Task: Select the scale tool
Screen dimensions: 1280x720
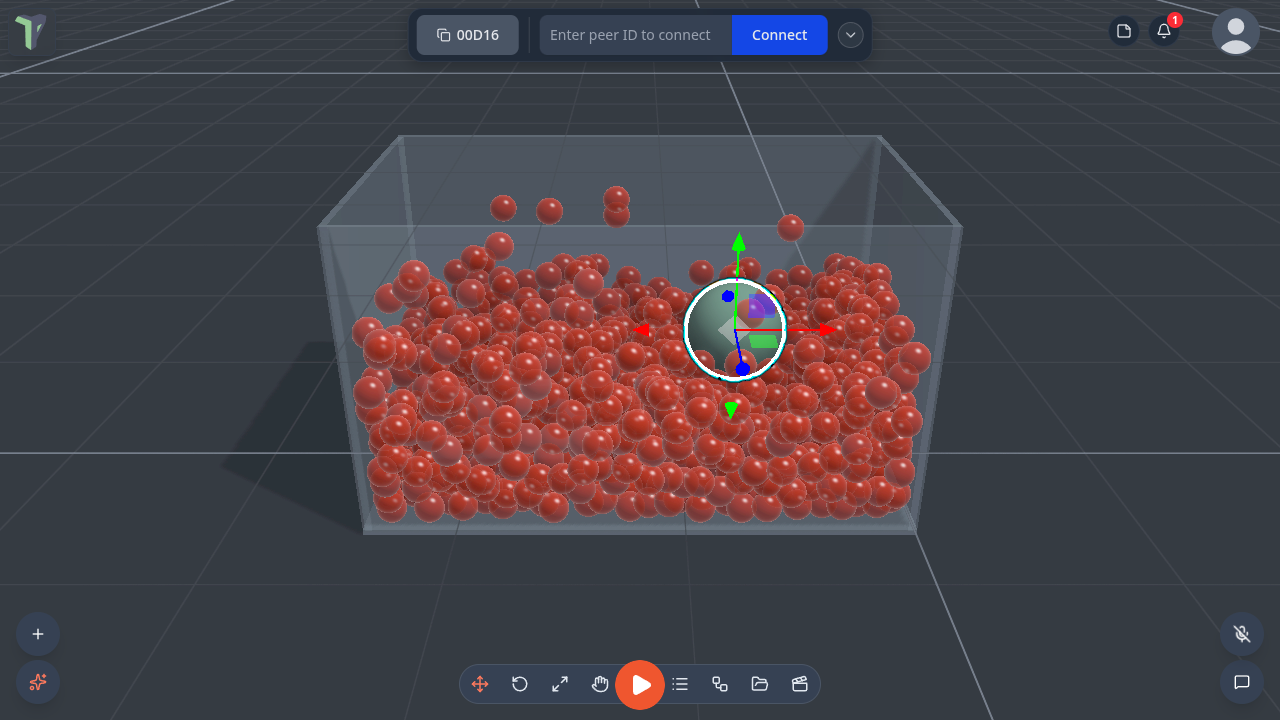Action: [560, 684]
